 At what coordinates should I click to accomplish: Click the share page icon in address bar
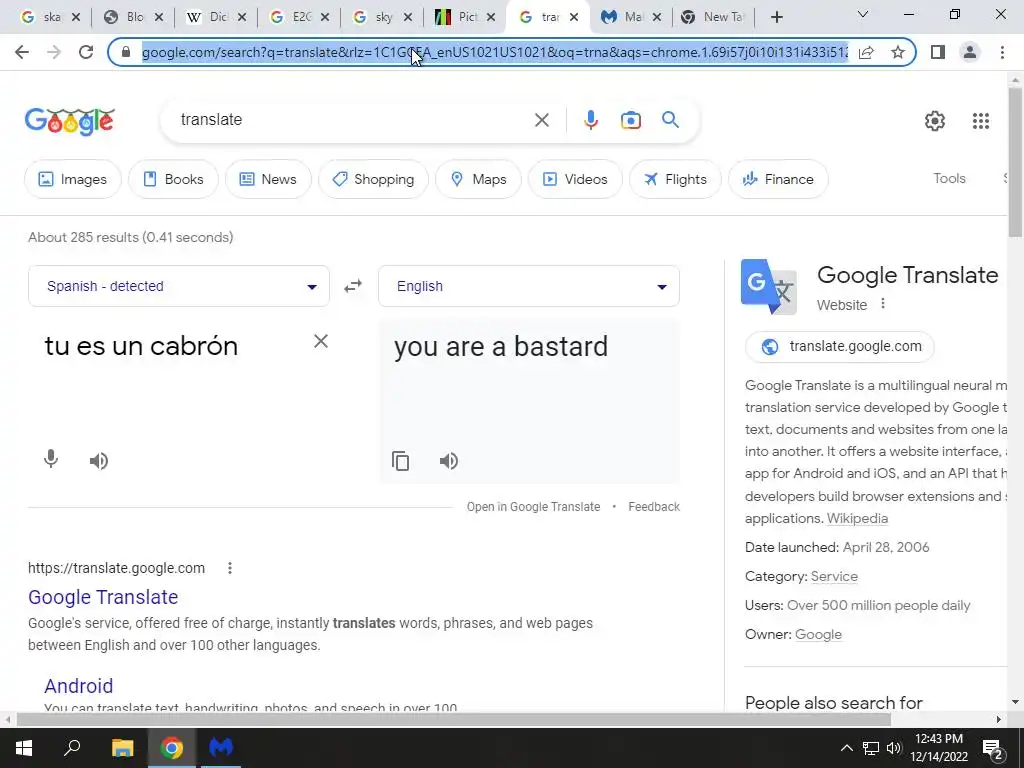tap(866, 52)
